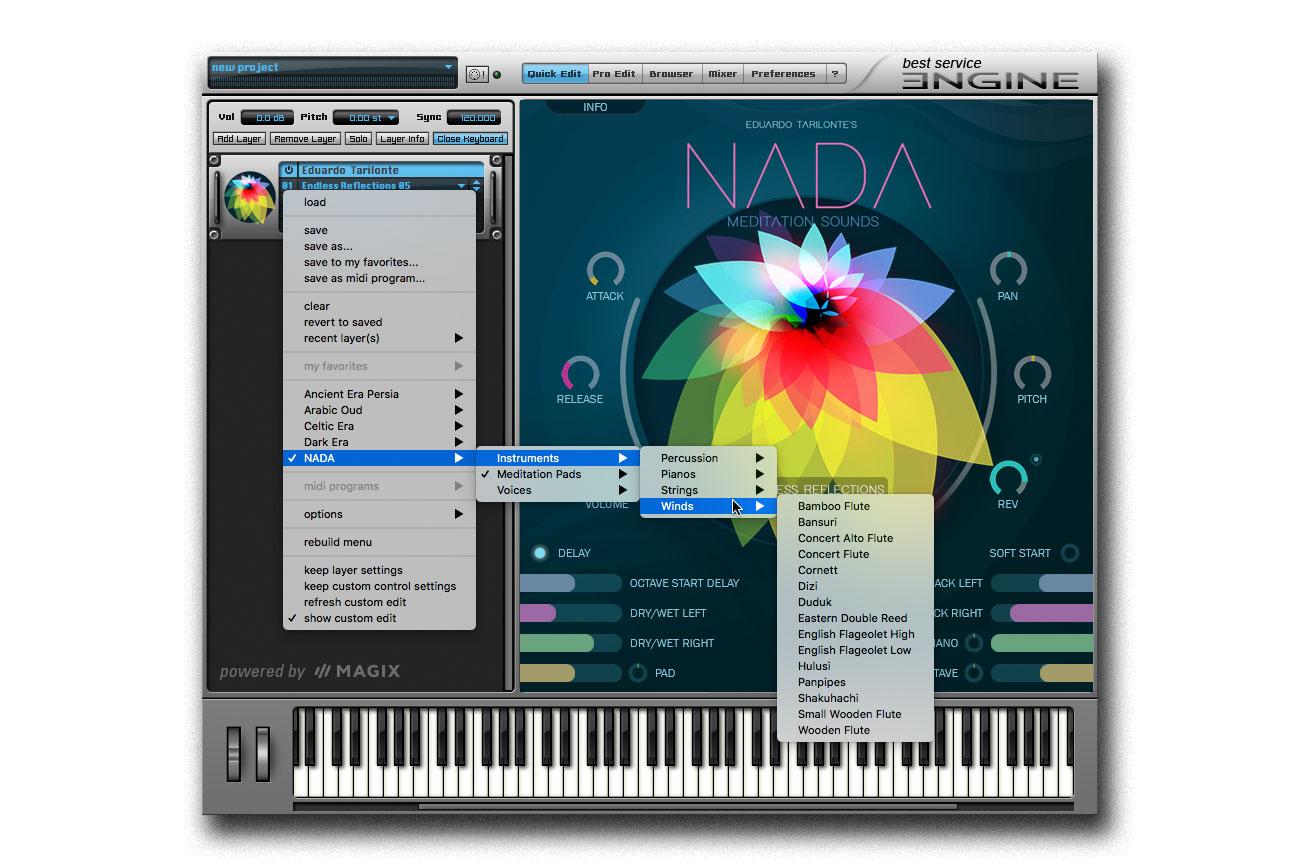Adjust the DRY/WET LEFT slider
Image resolution: width=1300 pixels, height=867 pixels.
coord(571,613)
